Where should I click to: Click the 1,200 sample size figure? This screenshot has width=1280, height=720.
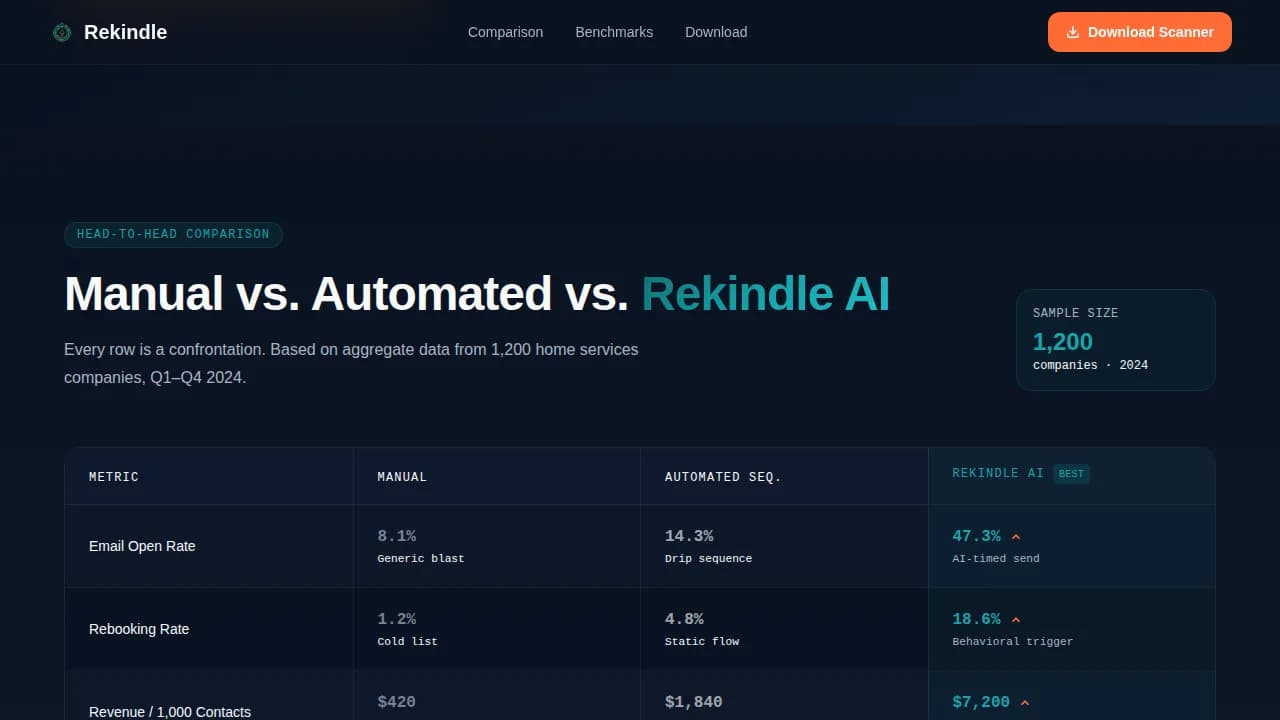[x=1062, y=342]
